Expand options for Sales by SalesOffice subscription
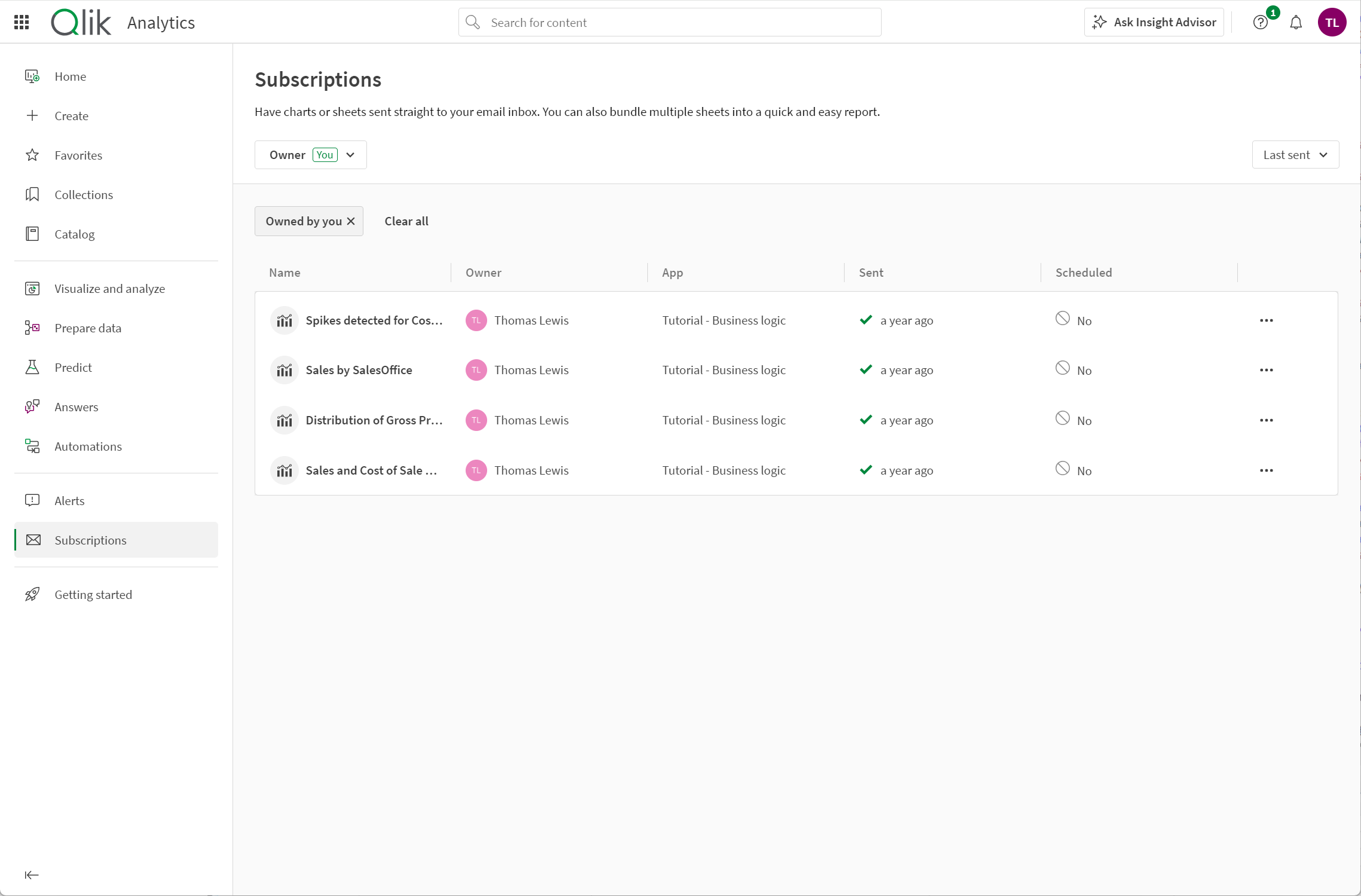Screen dimensions: 1361x896 point(1265,370)
